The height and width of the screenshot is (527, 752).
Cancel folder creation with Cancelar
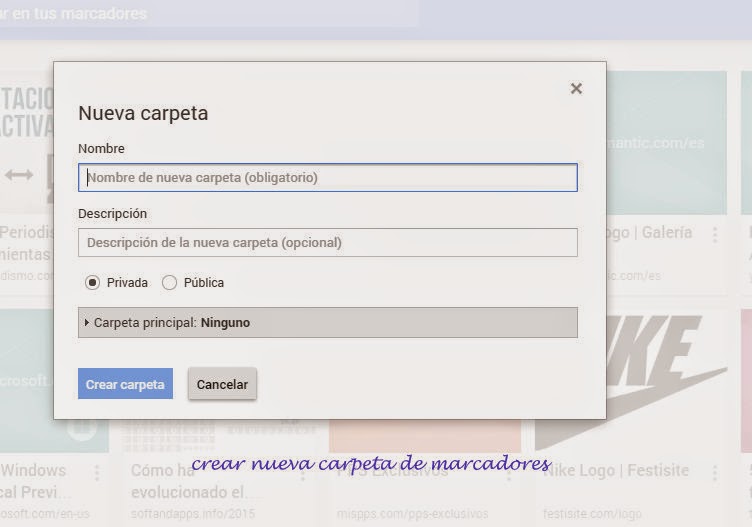click(x=222, y=384)
